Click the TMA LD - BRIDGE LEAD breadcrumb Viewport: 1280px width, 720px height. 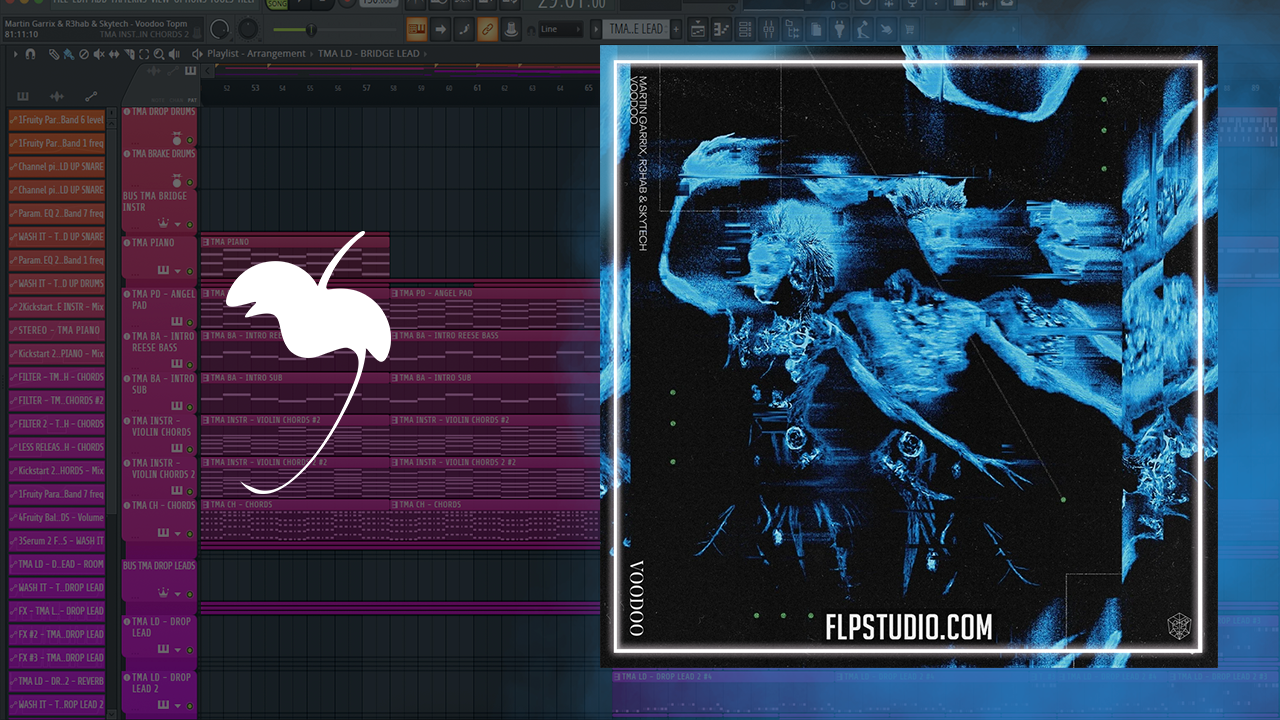[x=370, y=54]
